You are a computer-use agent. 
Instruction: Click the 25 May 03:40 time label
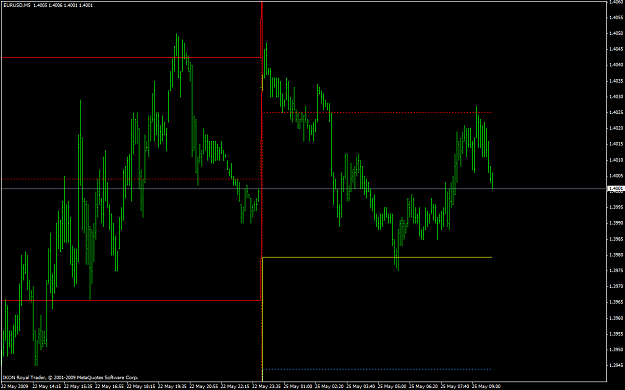[360, 386]
